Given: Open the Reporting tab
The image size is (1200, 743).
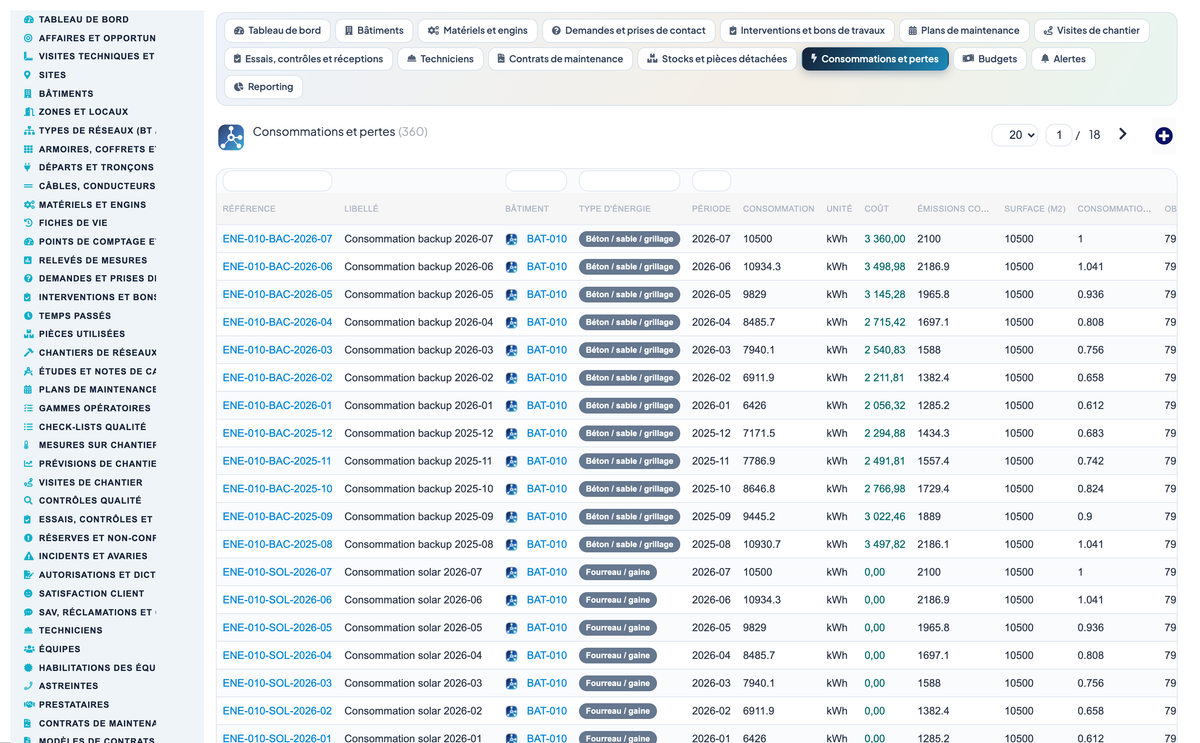Looking at the screenshot, I should [263, 87].
